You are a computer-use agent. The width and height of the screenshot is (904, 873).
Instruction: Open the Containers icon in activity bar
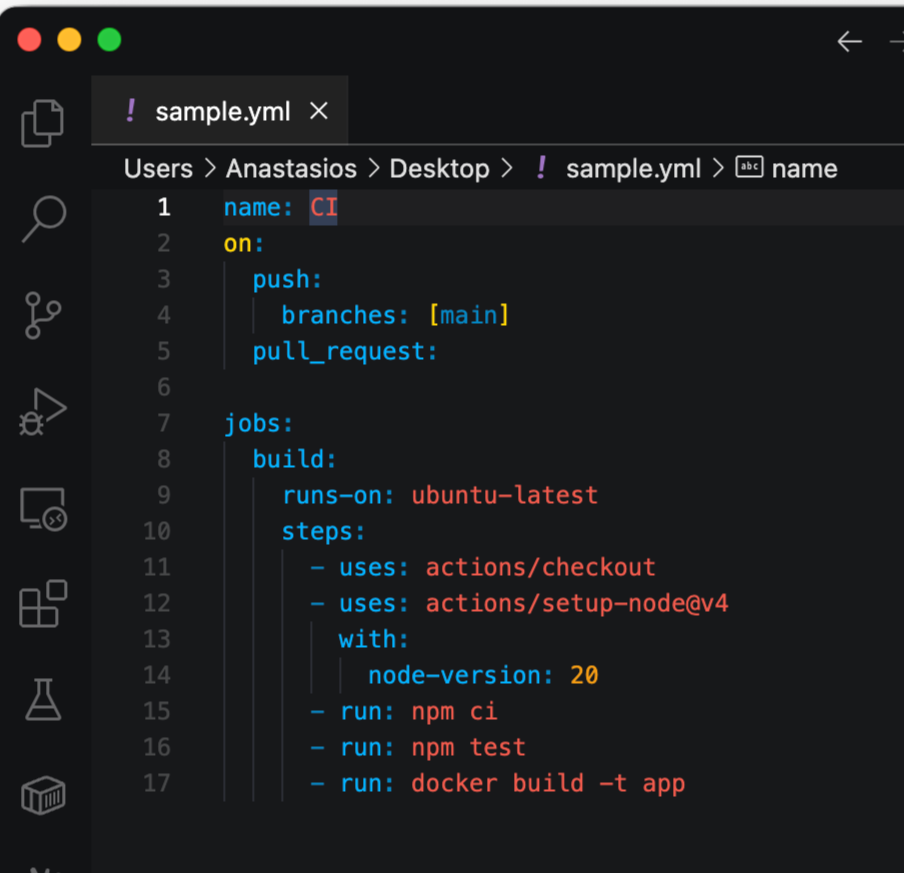click(43, 796)
